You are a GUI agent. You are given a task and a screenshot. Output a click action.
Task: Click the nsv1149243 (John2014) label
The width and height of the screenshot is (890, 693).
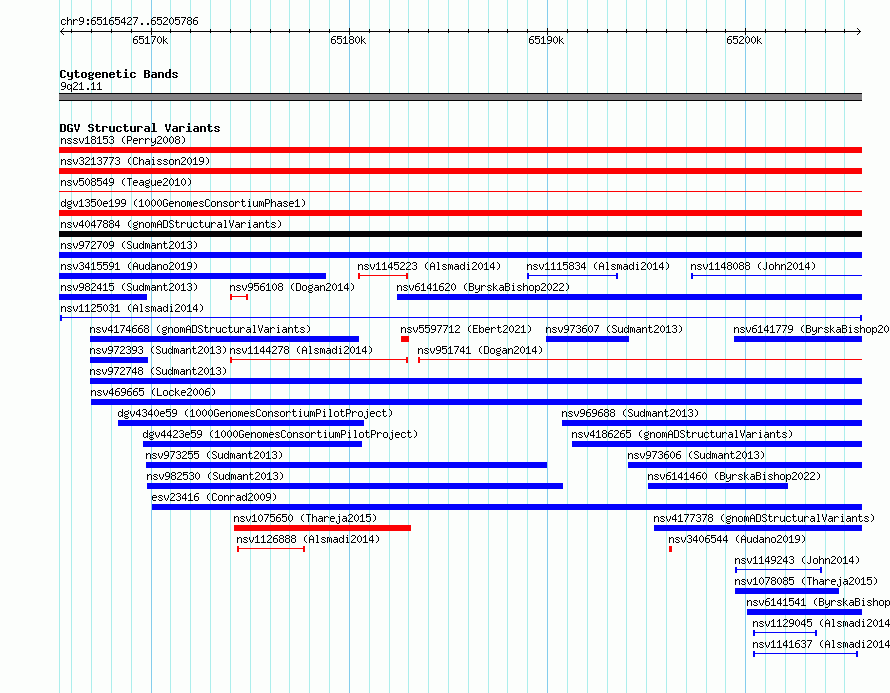point(797,560)
